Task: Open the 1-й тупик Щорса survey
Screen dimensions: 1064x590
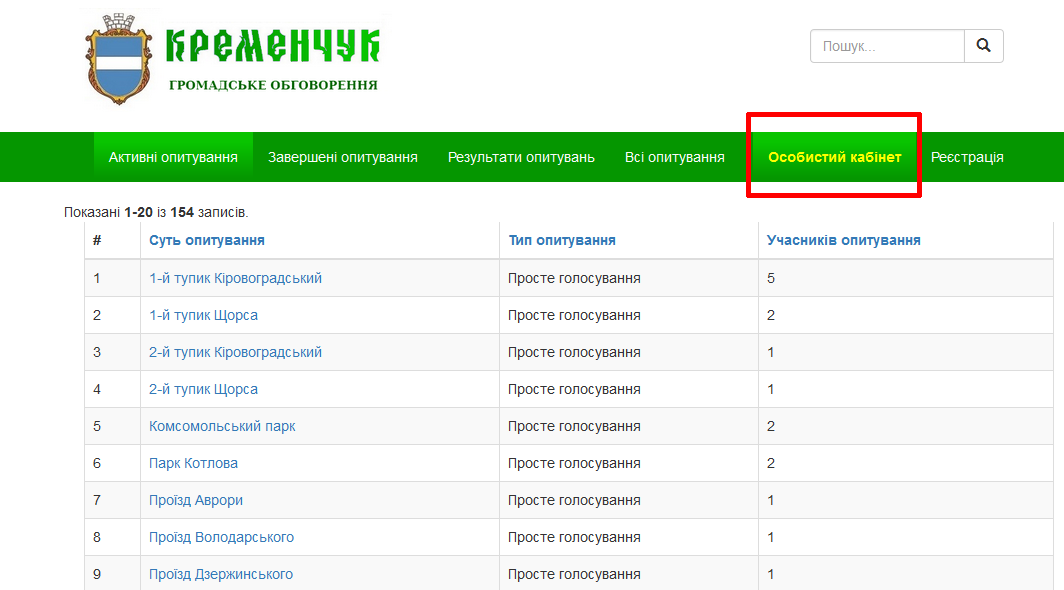Action: click(x=203, y=315)
